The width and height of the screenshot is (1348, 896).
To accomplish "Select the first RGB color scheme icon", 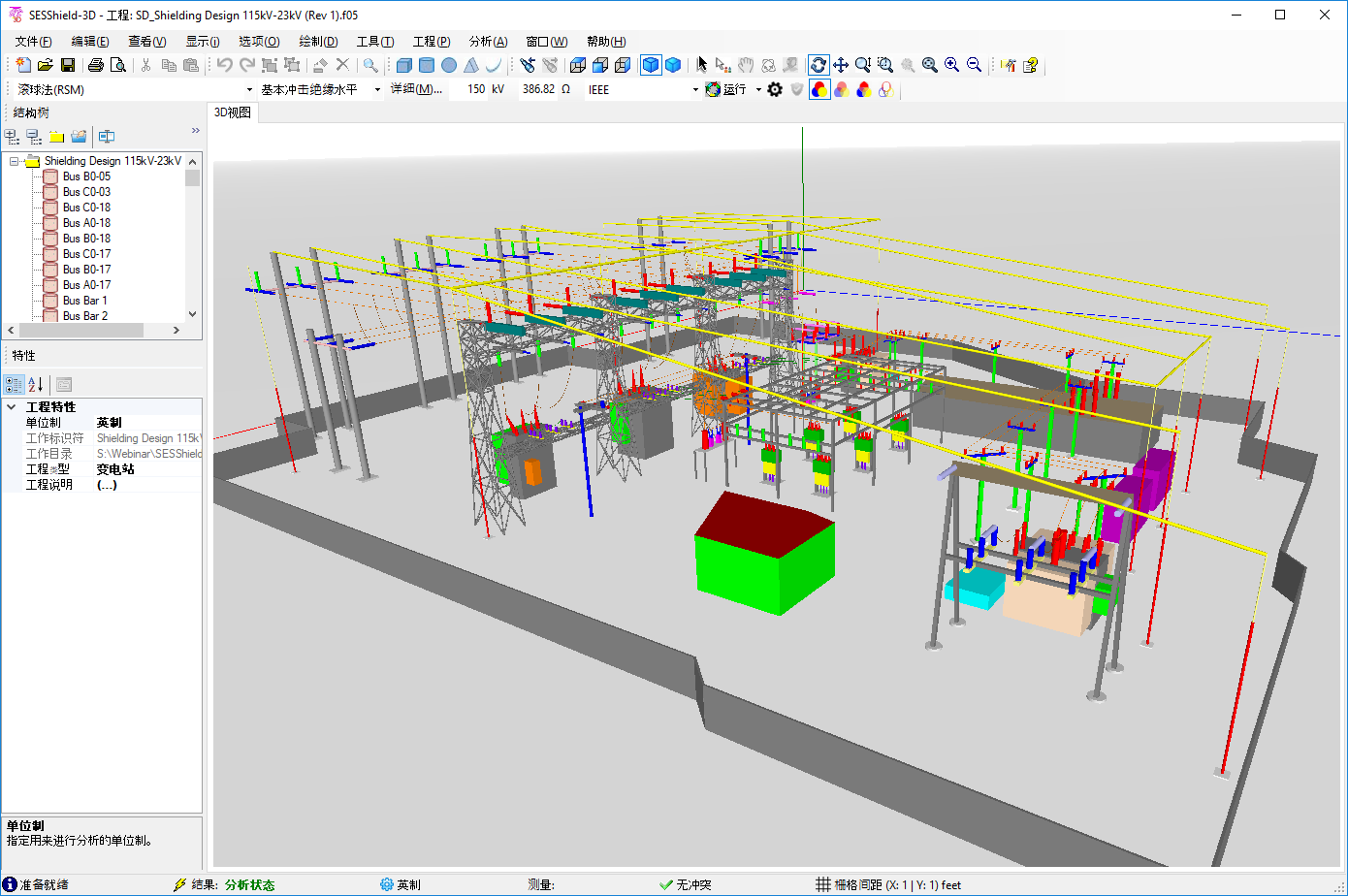I will click(x=819, y=89).
